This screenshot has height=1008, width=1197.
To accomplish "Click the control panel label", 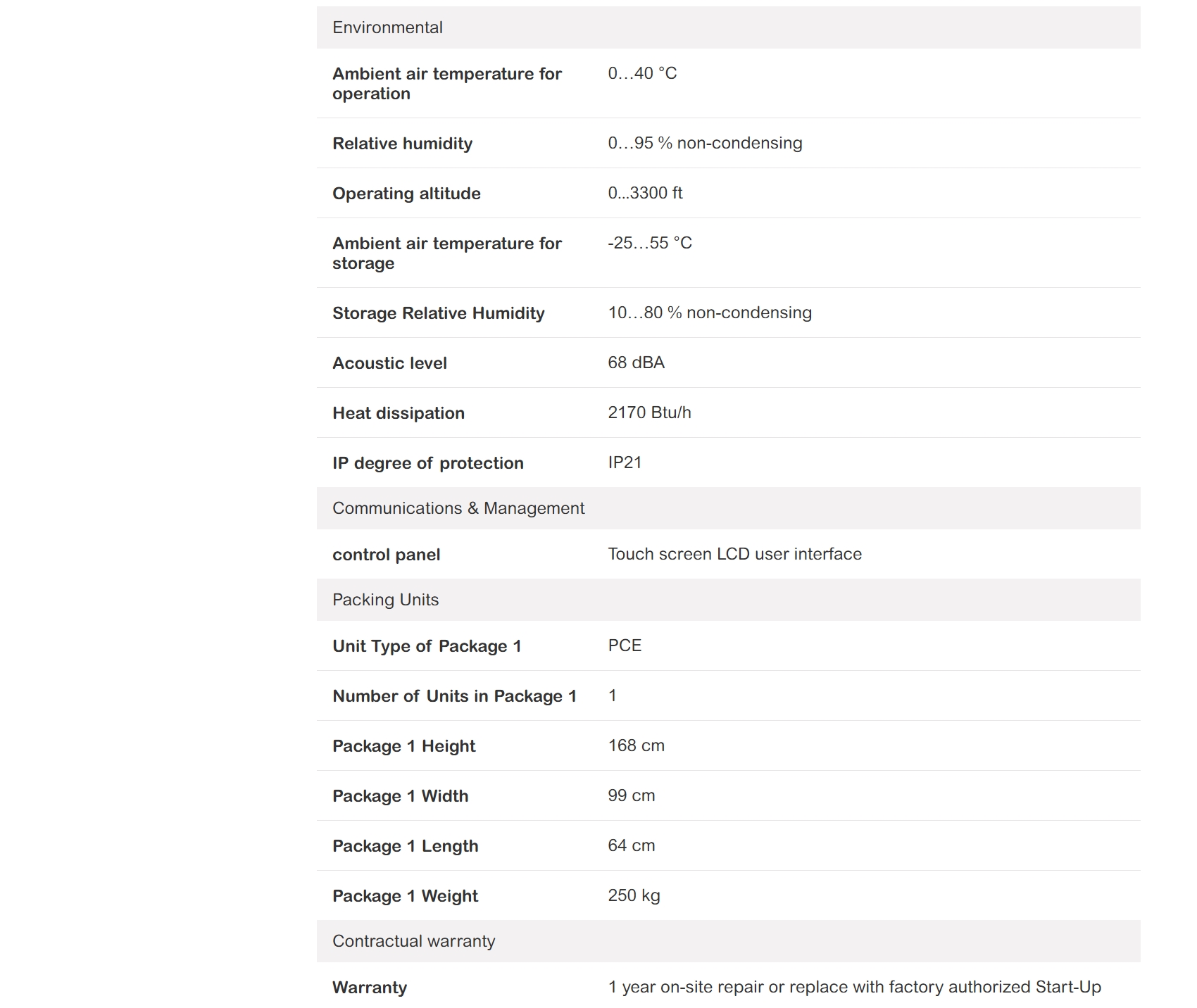I will point(386,555).
